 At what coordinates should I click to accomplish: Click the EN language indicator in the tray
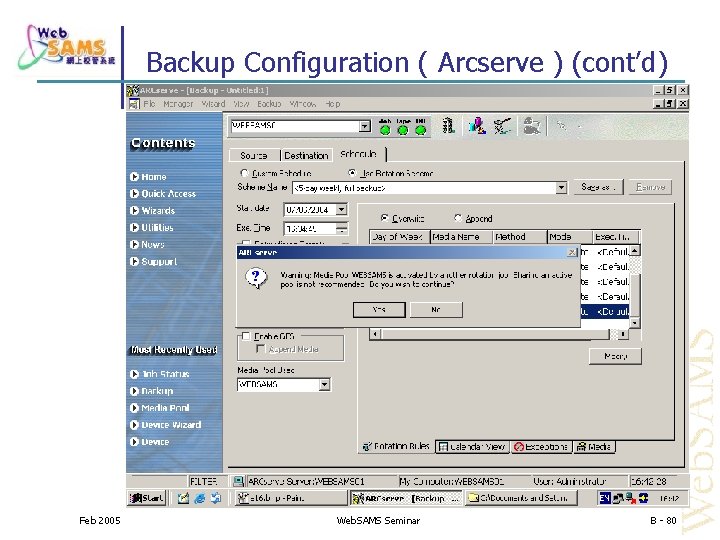tap(605, 498)
